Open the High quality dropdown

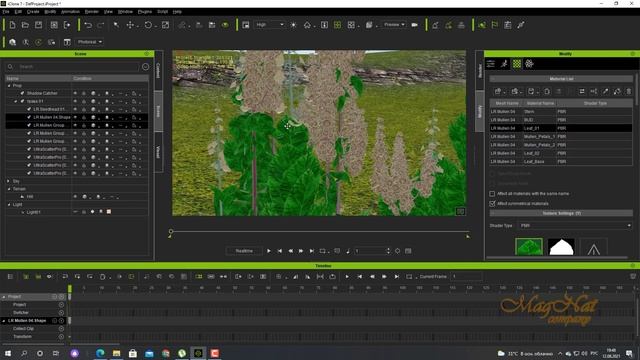pos(269,25)
